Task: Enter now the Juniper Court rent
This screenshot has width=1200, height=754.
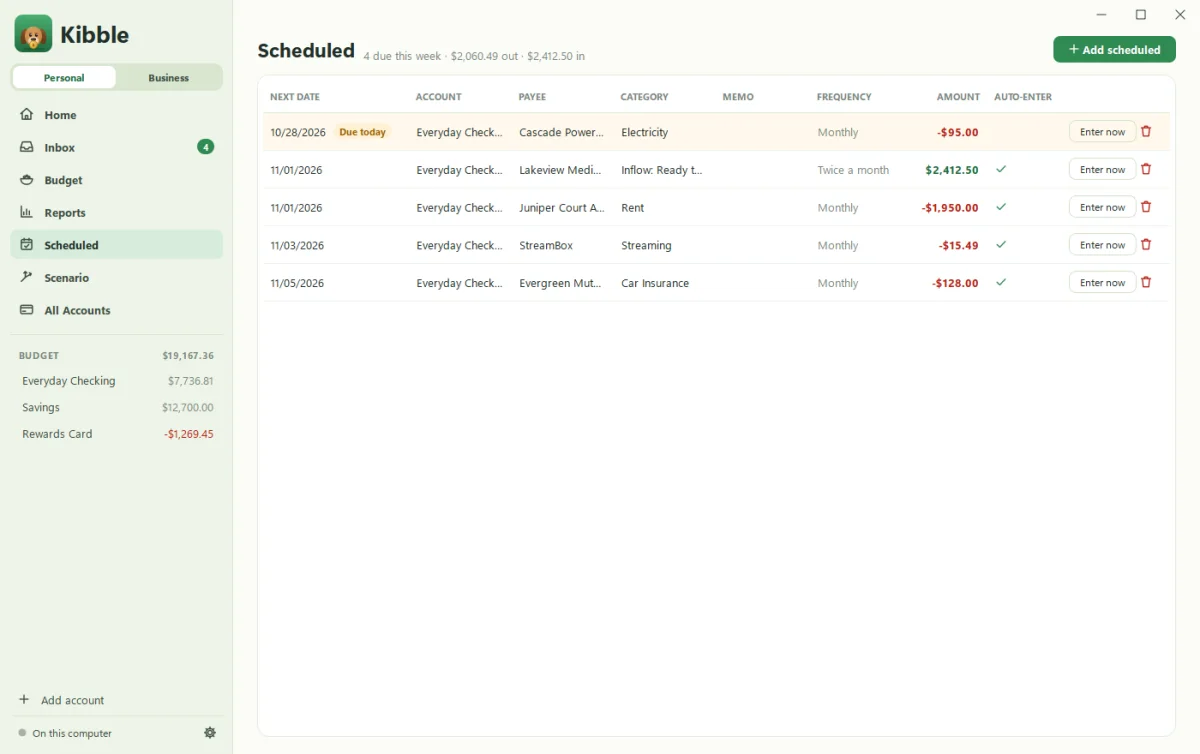Action: [x=1102, y=207]
